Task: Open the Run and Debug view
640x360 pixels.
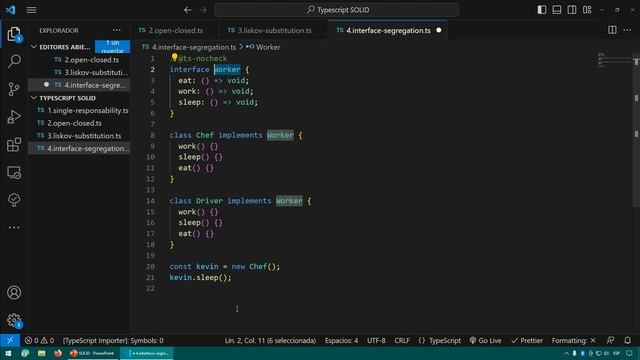Action: (x=14, y=117)
